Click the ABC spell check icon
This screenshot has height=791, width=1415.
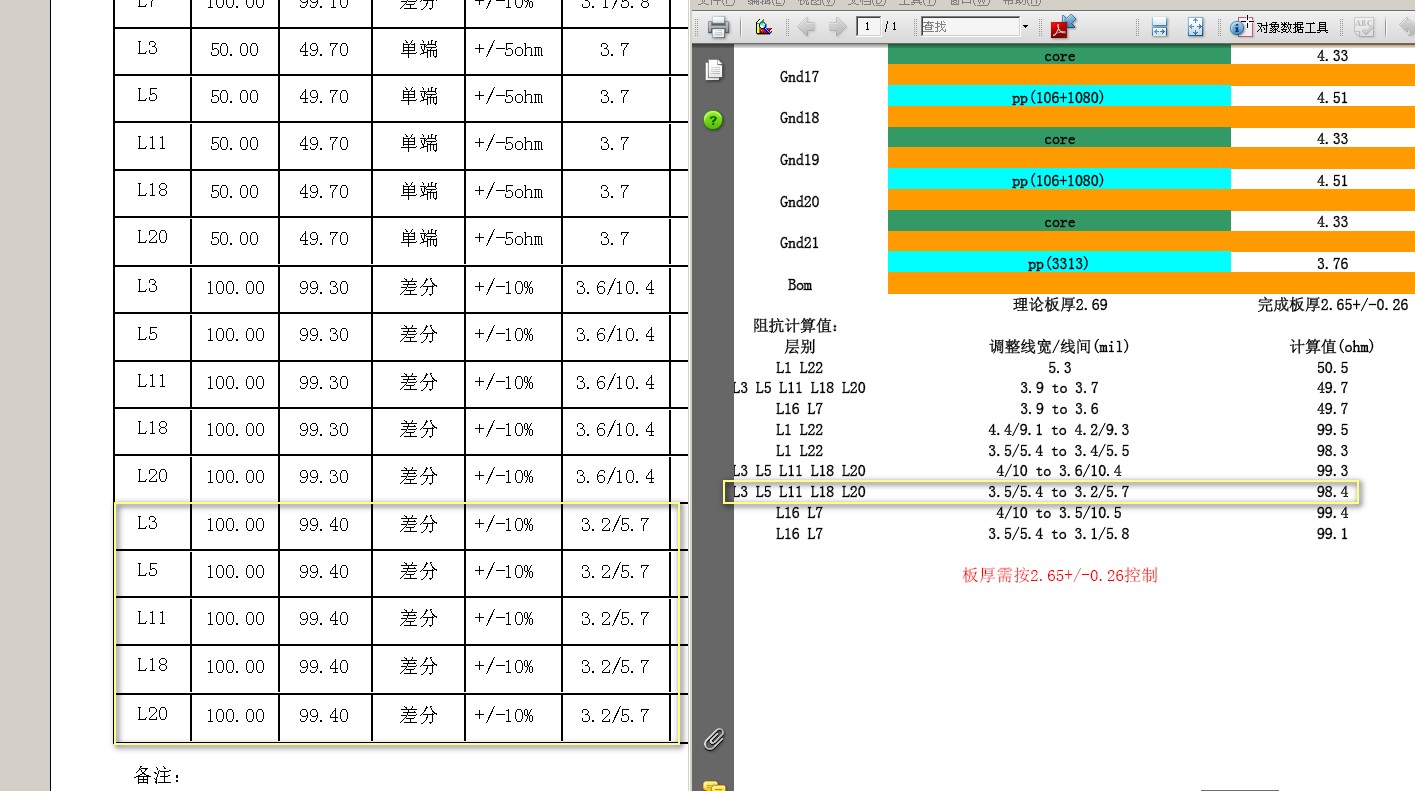[x=1363, y=27]
